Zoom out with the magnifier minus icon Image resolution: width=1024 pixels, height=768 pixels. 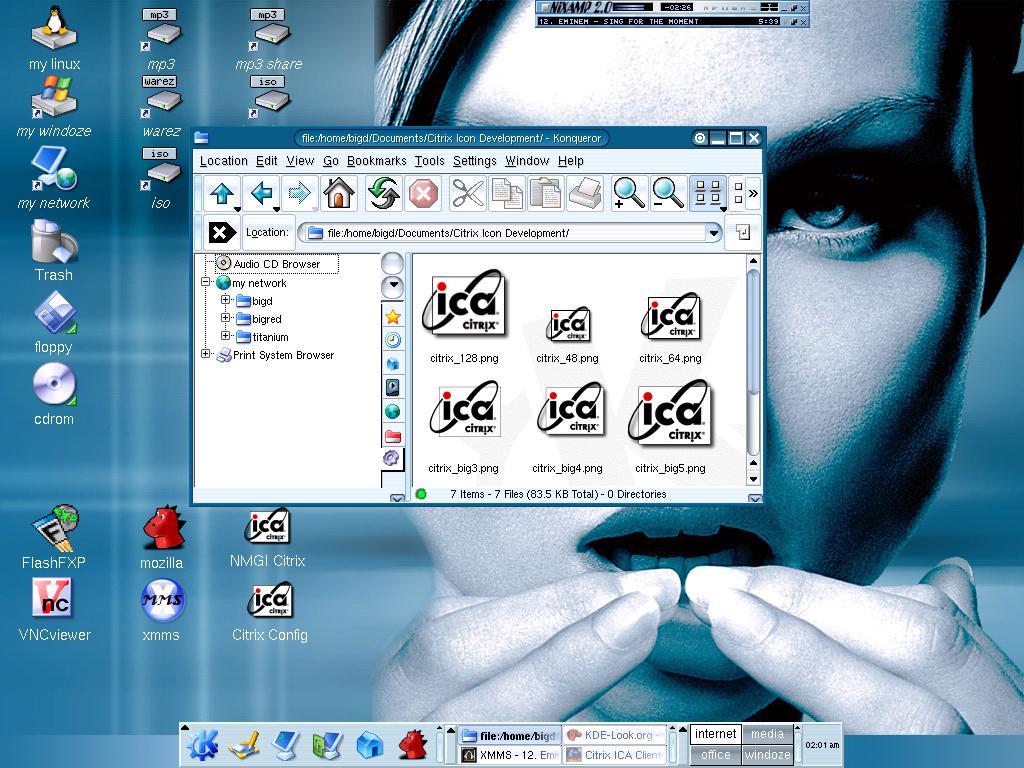[x=668, y=194]
